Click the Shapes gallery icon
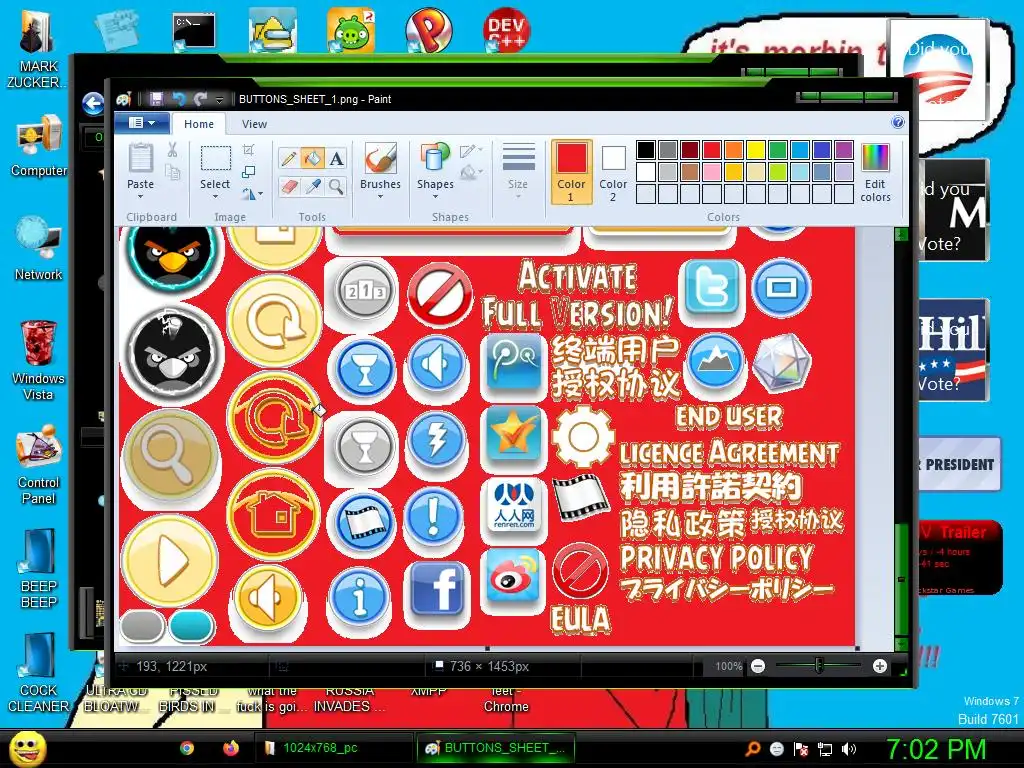1024x768 pixels. click(x=435, y=159)
